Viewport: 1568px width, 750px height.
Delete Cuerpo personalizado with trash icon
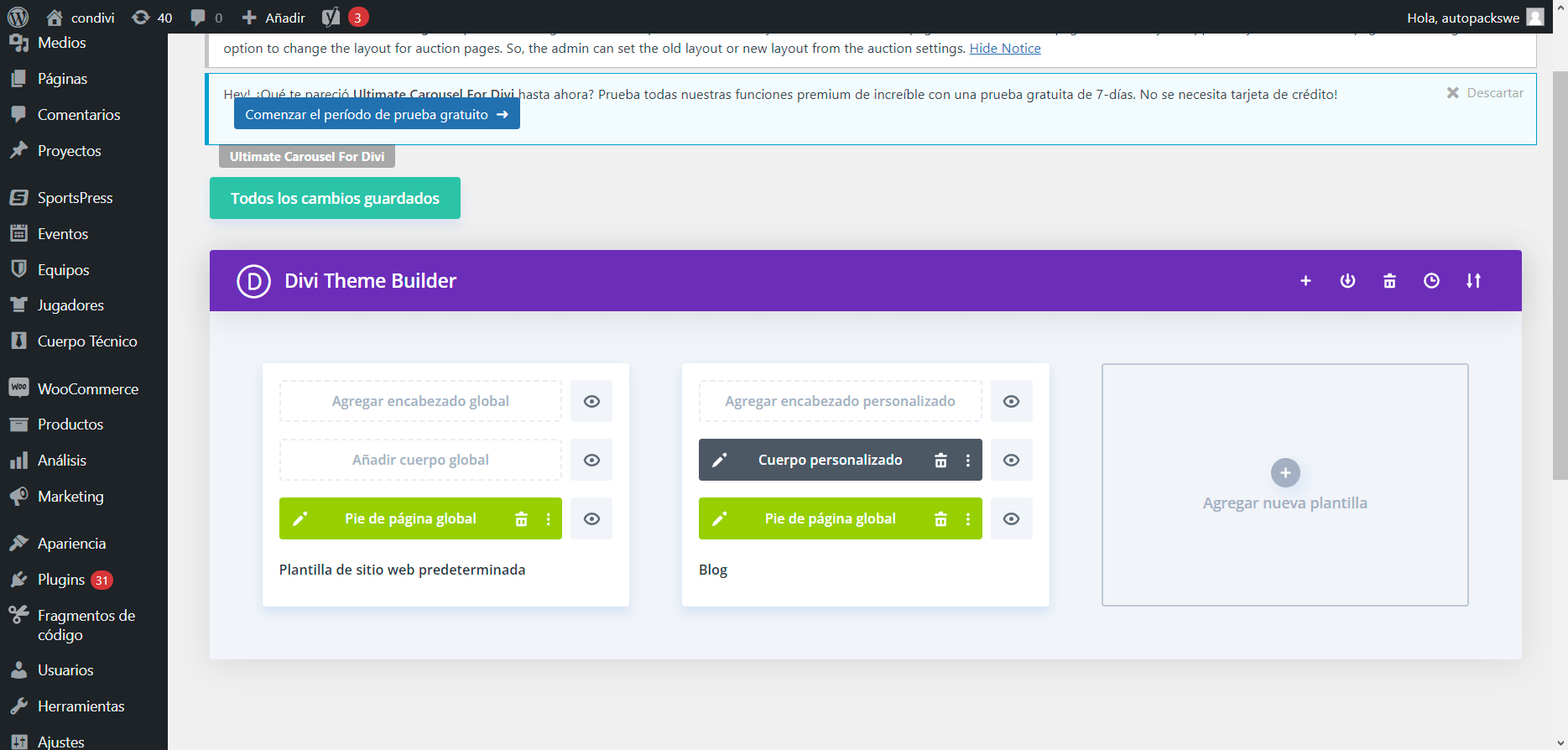(x=940, y=460)
